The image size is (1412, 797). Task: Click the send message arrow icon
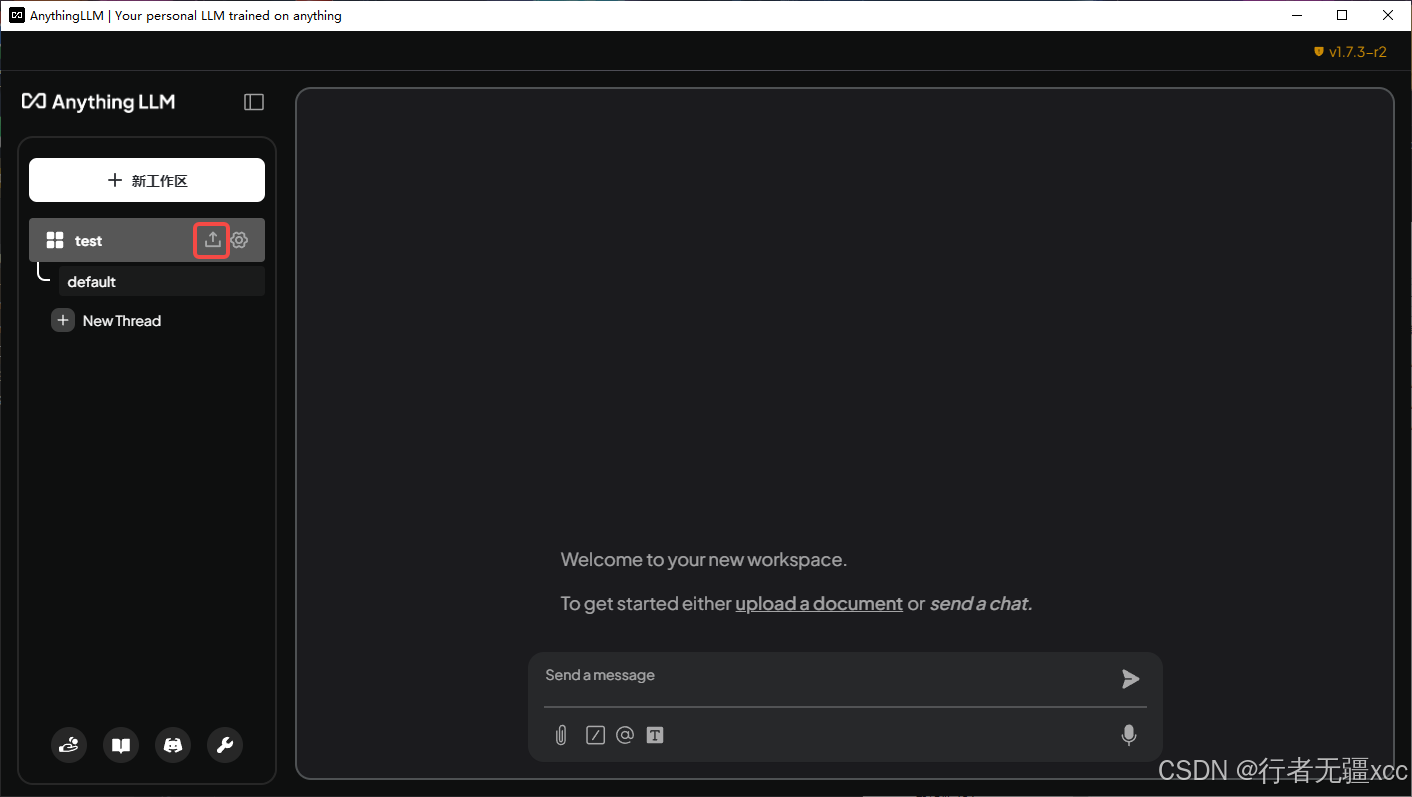pyautogui.click(x=1130, y=679)
